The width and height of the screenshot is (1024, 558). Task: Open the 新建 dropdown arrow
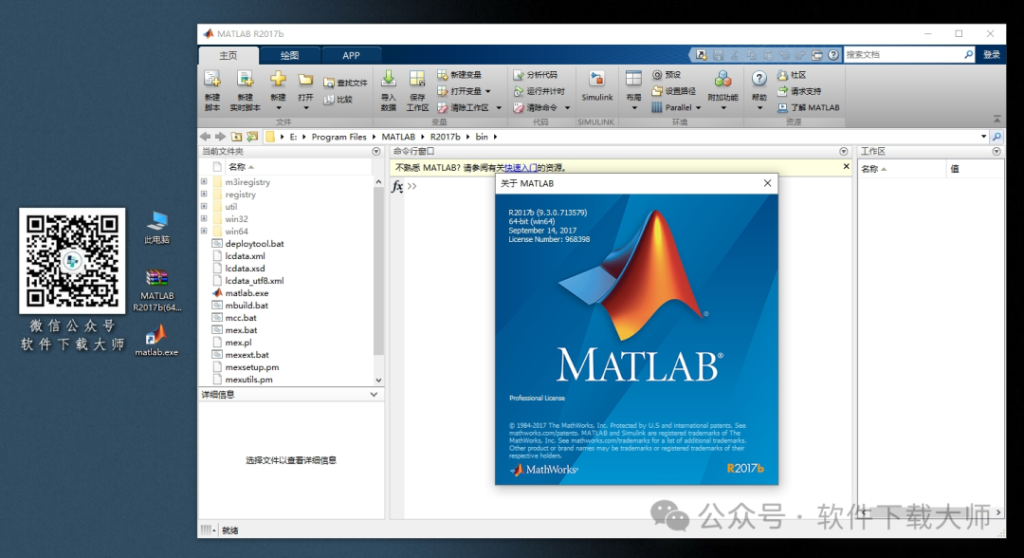coord(278,108)
